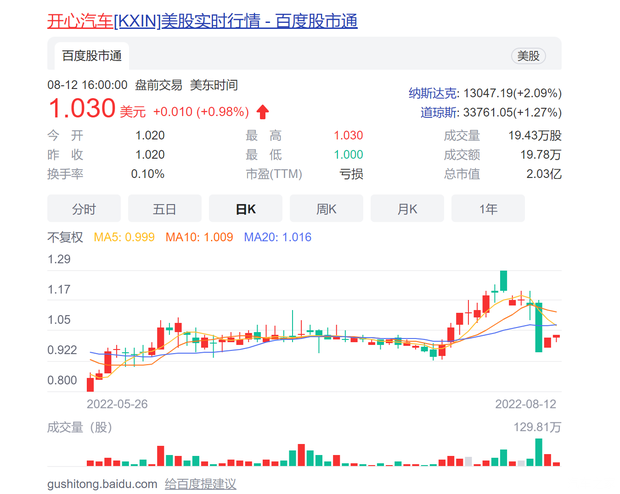Click the volume peak 129.81万 label
This screenshot has width=620, height=494.
click(537, 427)
